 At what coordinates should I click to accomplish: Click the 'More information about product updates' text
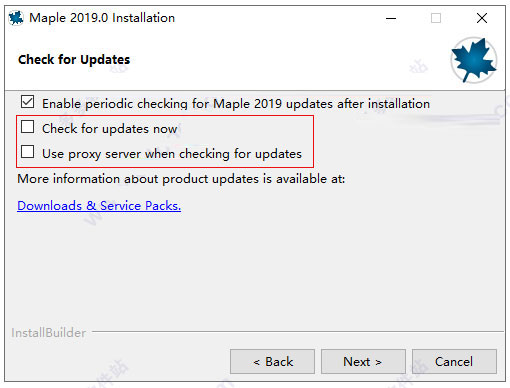[181, 179]
